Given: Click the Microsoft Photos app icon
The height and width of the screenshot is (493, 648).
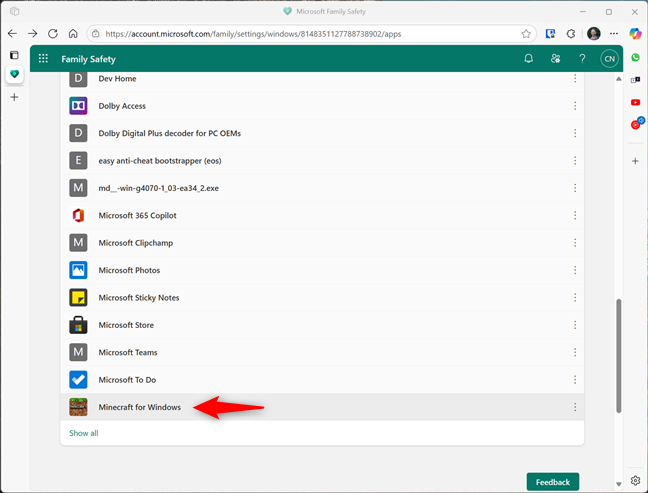Looking at the screenshot, I should [78, 270].
